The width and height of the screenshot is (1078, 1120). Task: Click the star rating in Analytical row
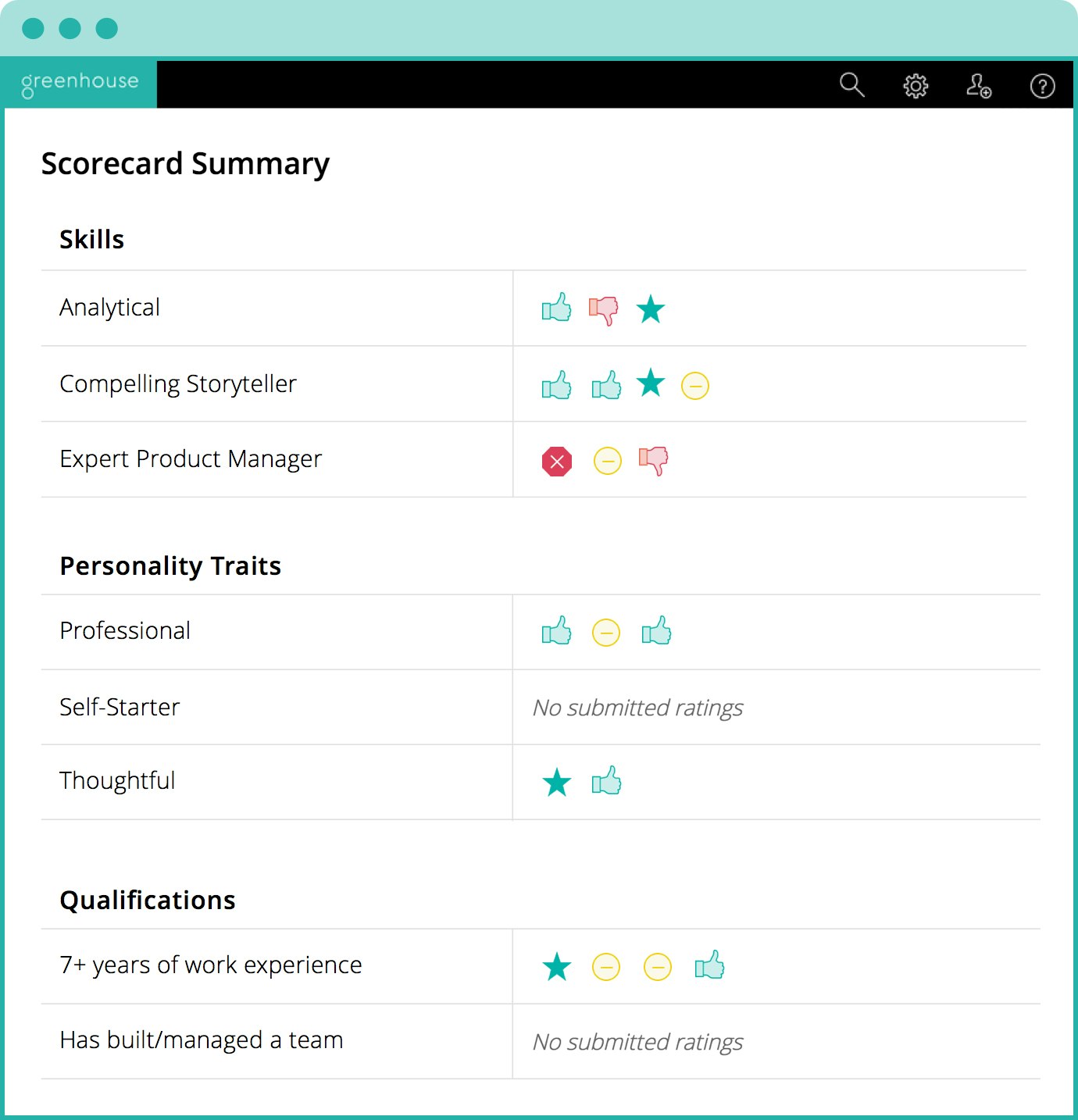[x=650, y=310]
